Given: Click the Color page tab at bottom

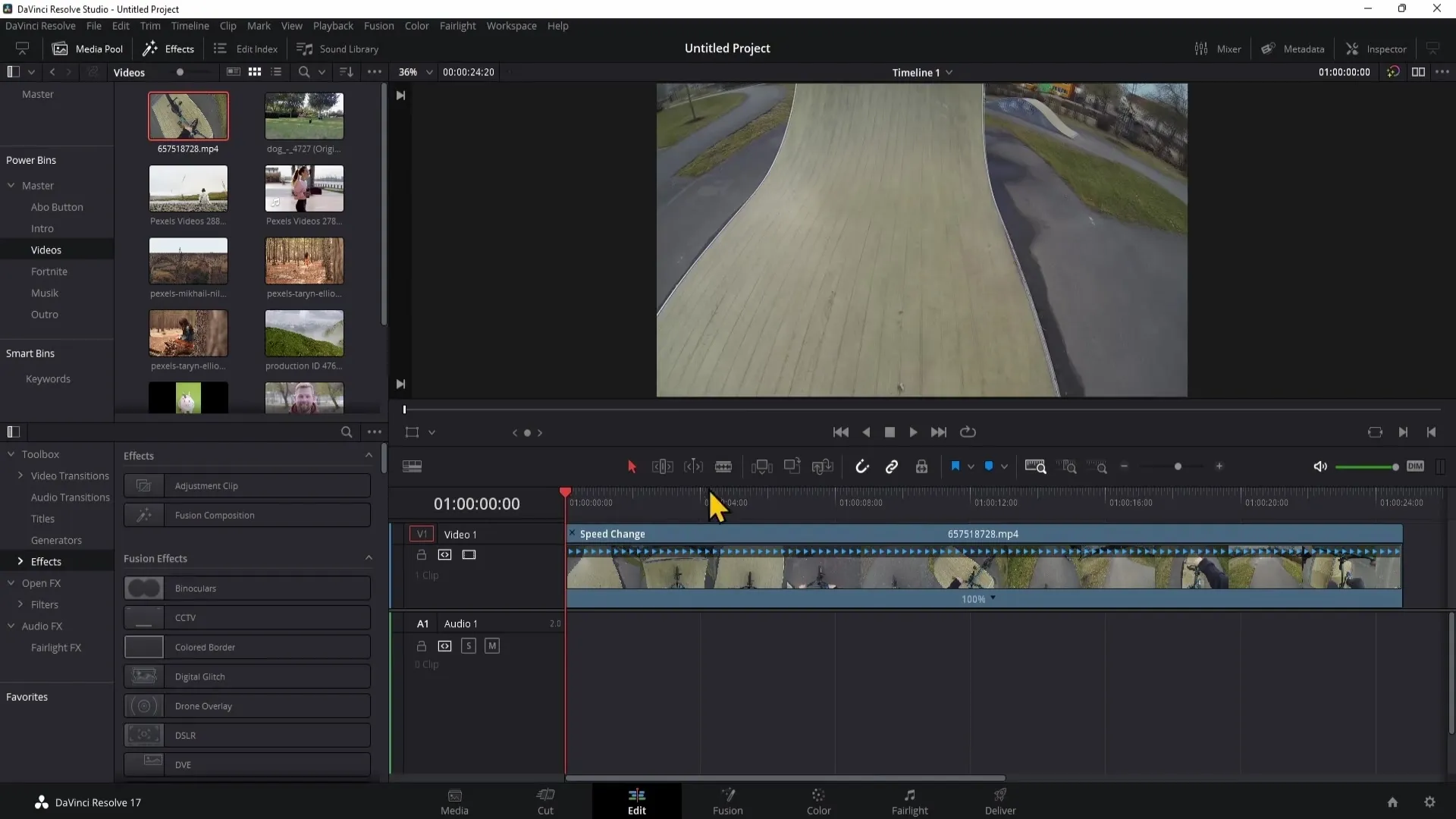Looking at the screenshot, I should tap(818, 800).
